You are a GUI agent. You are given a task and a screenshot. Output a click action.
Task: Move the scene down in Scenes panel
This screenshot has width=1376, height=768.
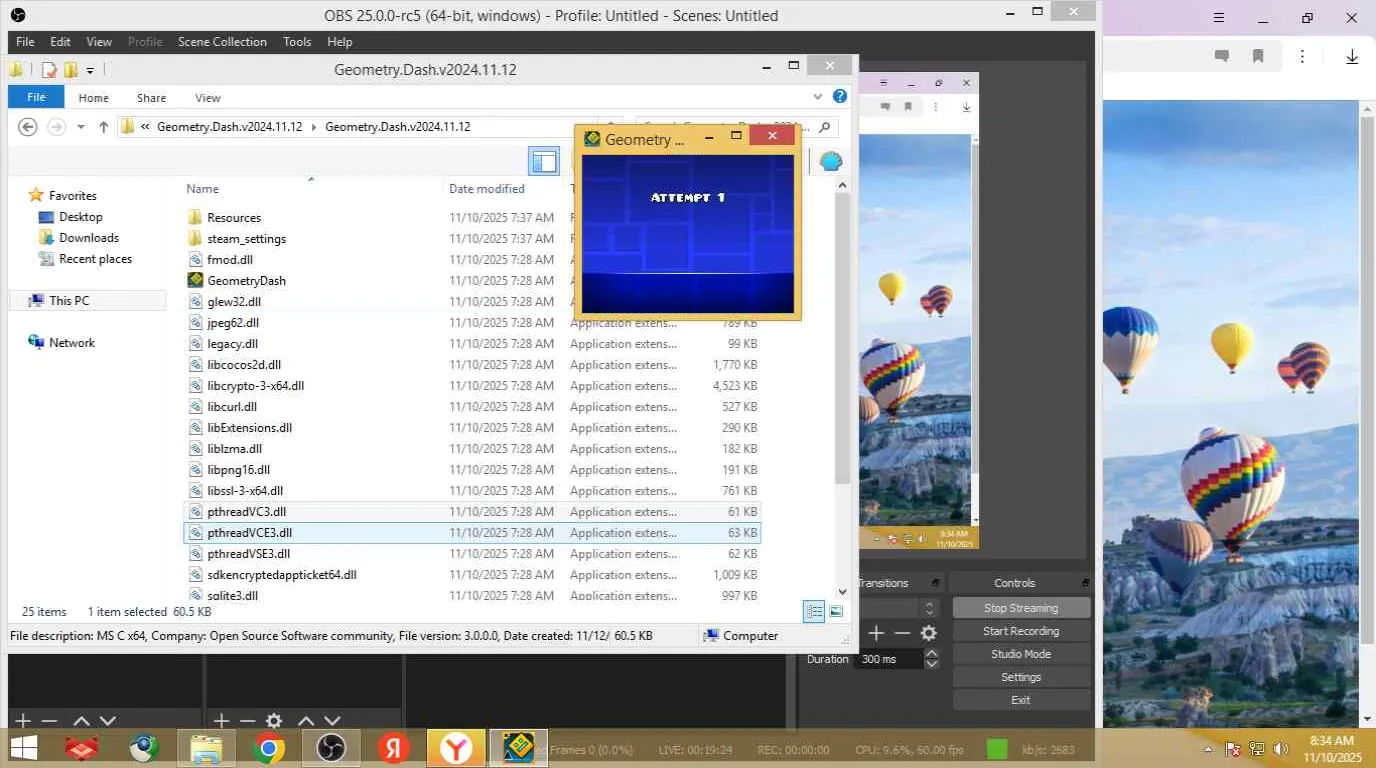click(x=108, y=721)
